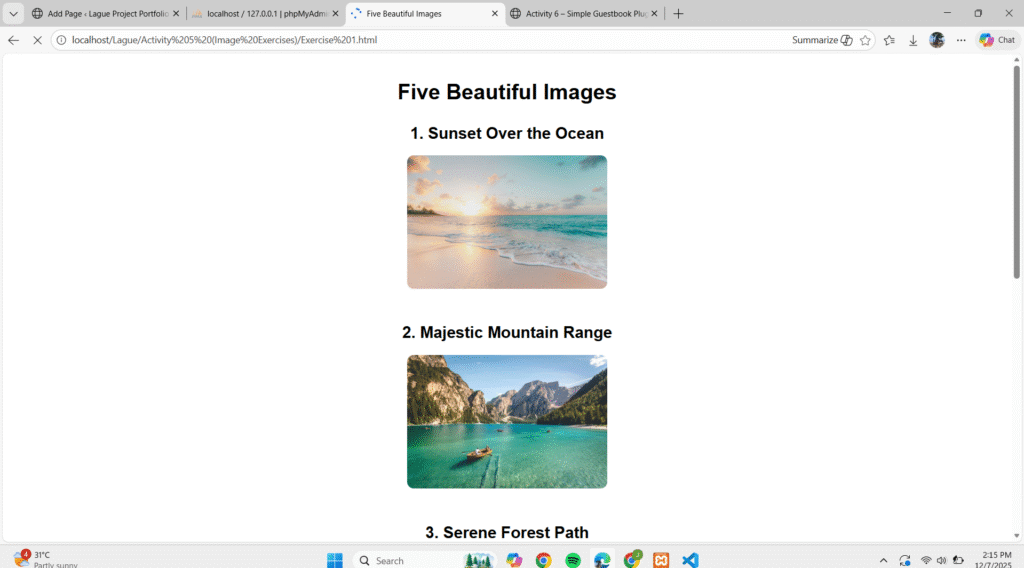Open the Downloads panel
1024x568 pixels.
(913, 40)
